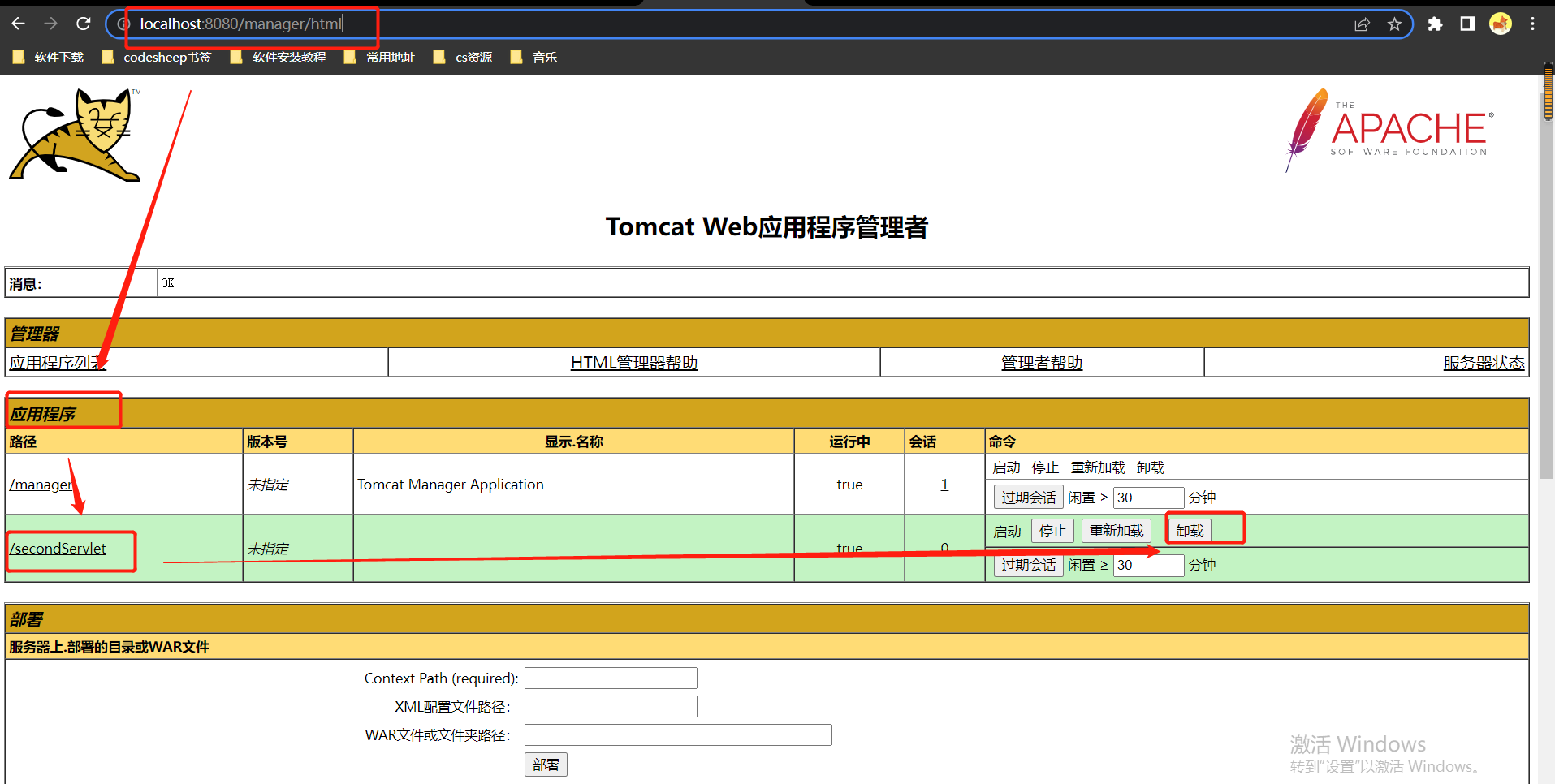Open the codesheep书签 bookmark folder
Screen dimensions: 1555x784
(157, 57)
